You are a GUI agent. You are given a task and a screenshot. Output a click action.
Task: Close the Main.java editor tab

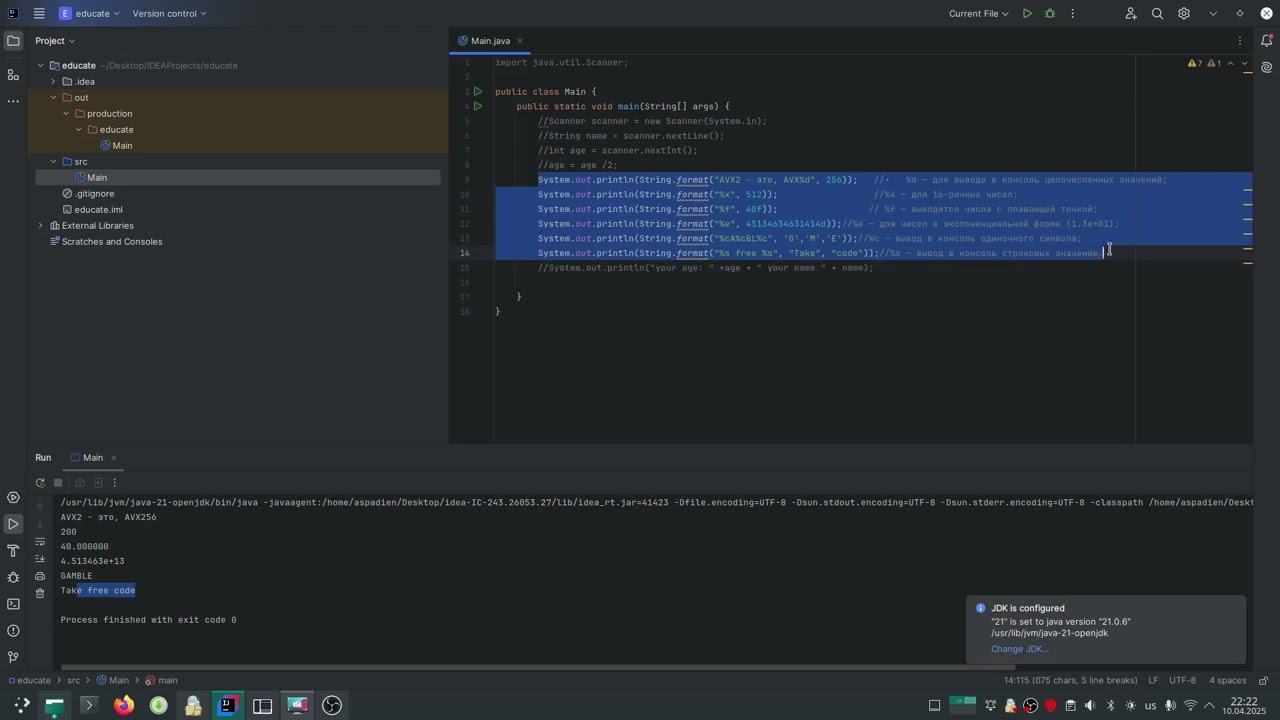520,41
